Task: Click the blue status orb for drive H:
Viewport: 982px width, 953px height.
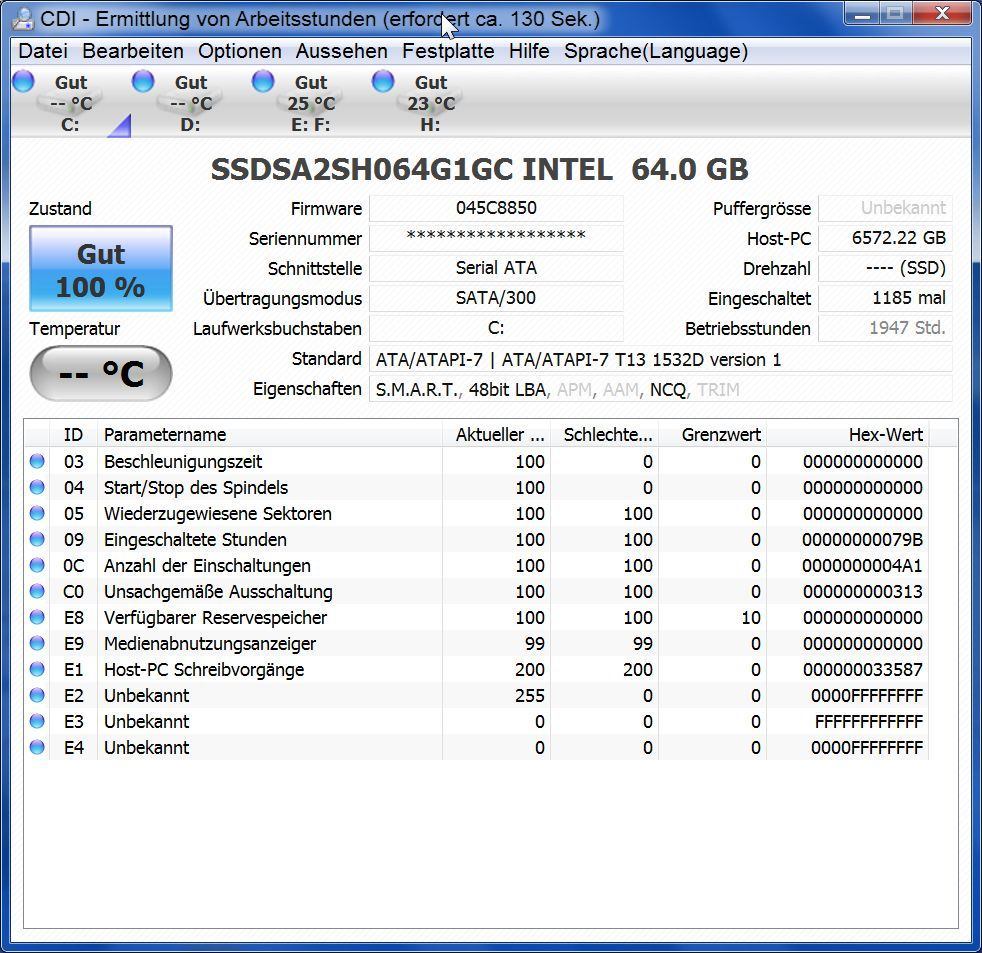Action: click(x=383, y=81)
